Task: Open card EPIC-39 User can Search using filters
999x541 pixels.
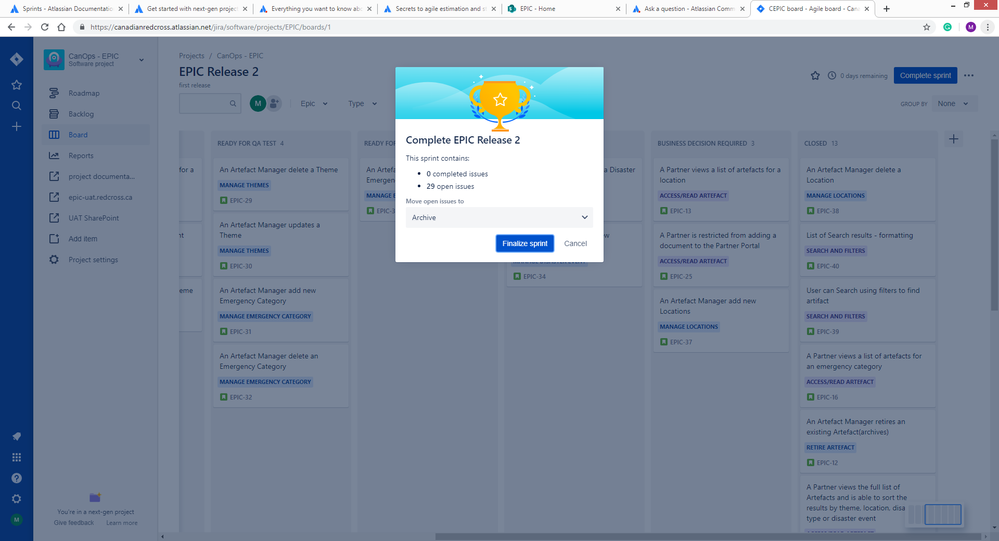Action: pos(868,310)
